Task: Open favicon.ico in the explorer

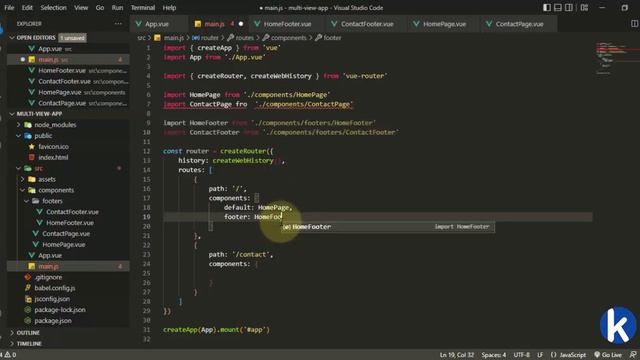Action: pos(53,147)
